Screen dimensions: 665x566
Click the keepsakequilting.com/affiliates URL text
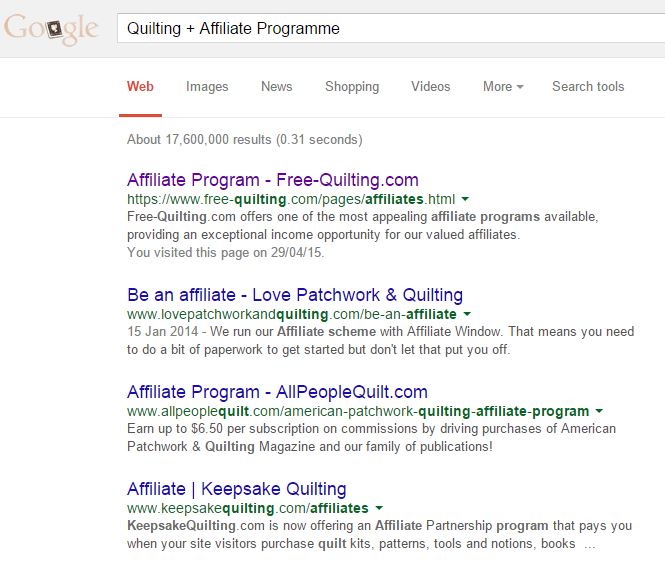tap(248, 508)
